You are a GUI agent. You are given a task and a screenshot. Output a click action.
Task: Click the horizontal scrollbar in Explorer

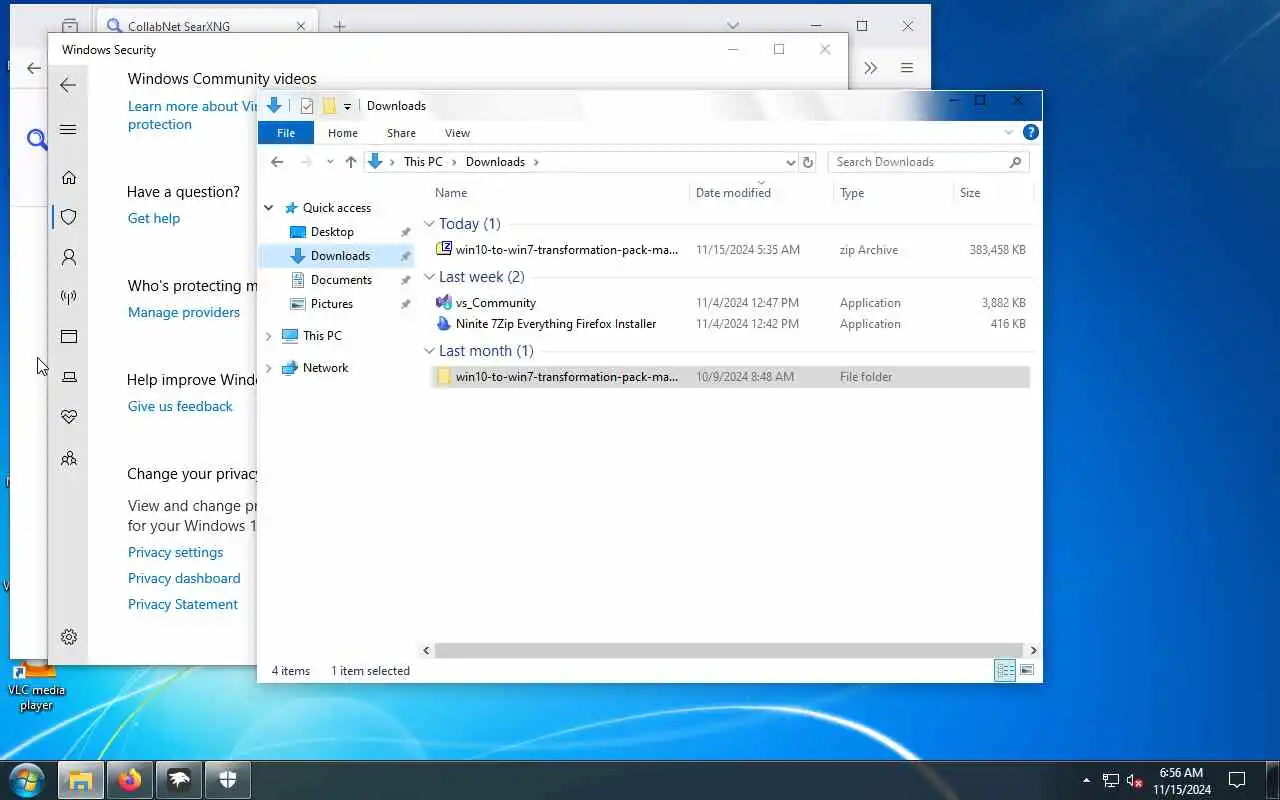pos(729,650)
